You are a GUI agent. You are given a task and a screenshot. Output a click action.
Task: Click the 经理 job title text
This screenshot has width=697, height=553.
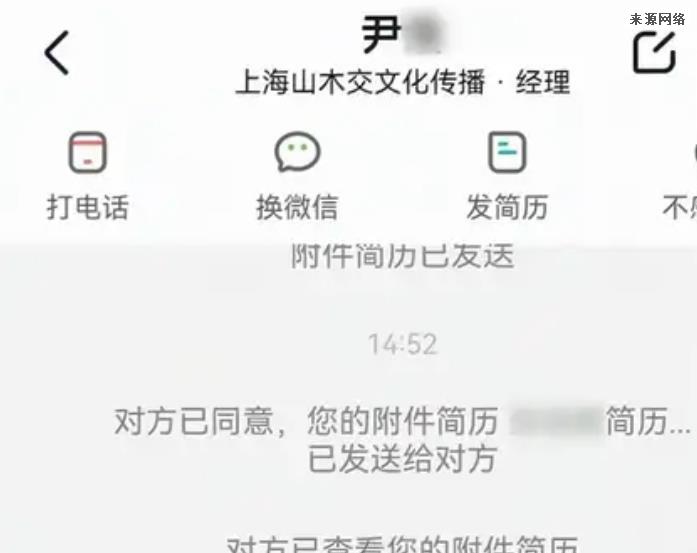[x=543, y=83]
